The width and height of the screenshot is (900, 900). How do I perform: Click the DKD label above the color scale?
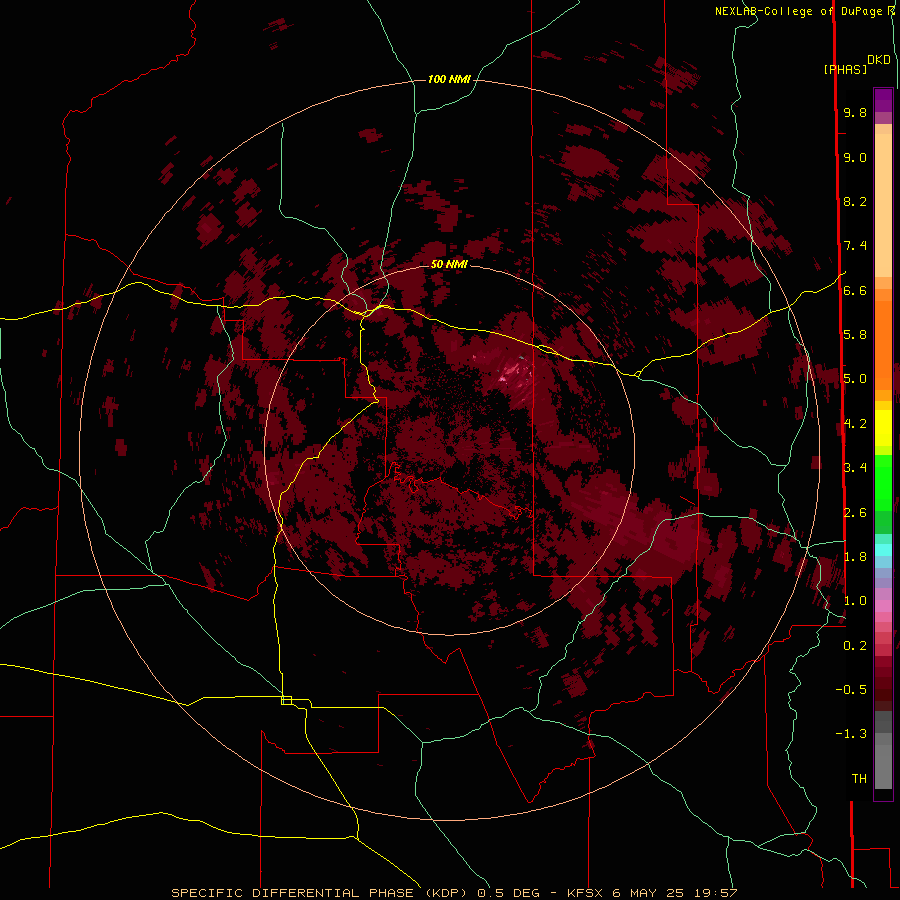tap(879, 60)
